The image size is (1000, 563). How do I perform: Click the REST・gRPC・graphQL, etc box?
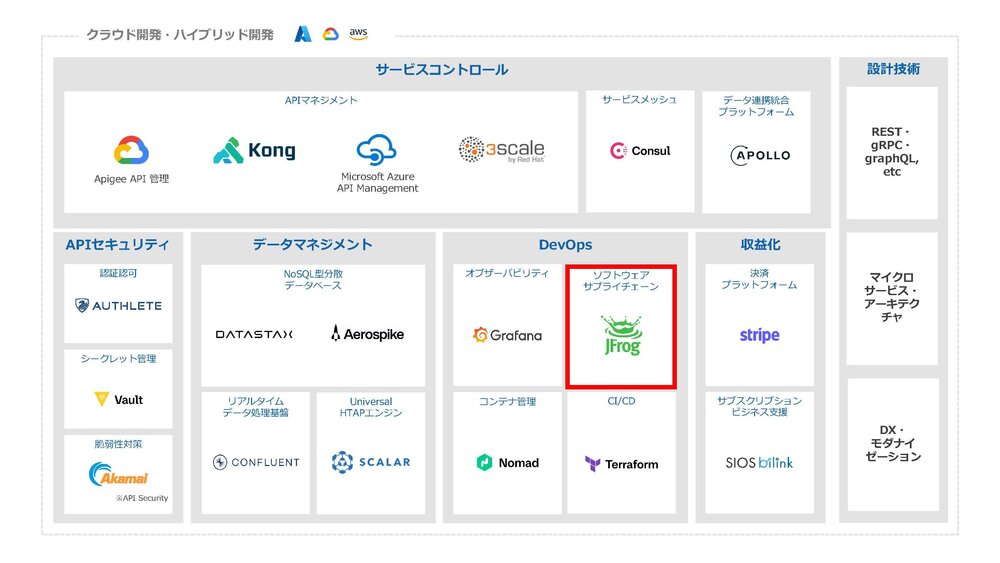click(x=892, y=153)
